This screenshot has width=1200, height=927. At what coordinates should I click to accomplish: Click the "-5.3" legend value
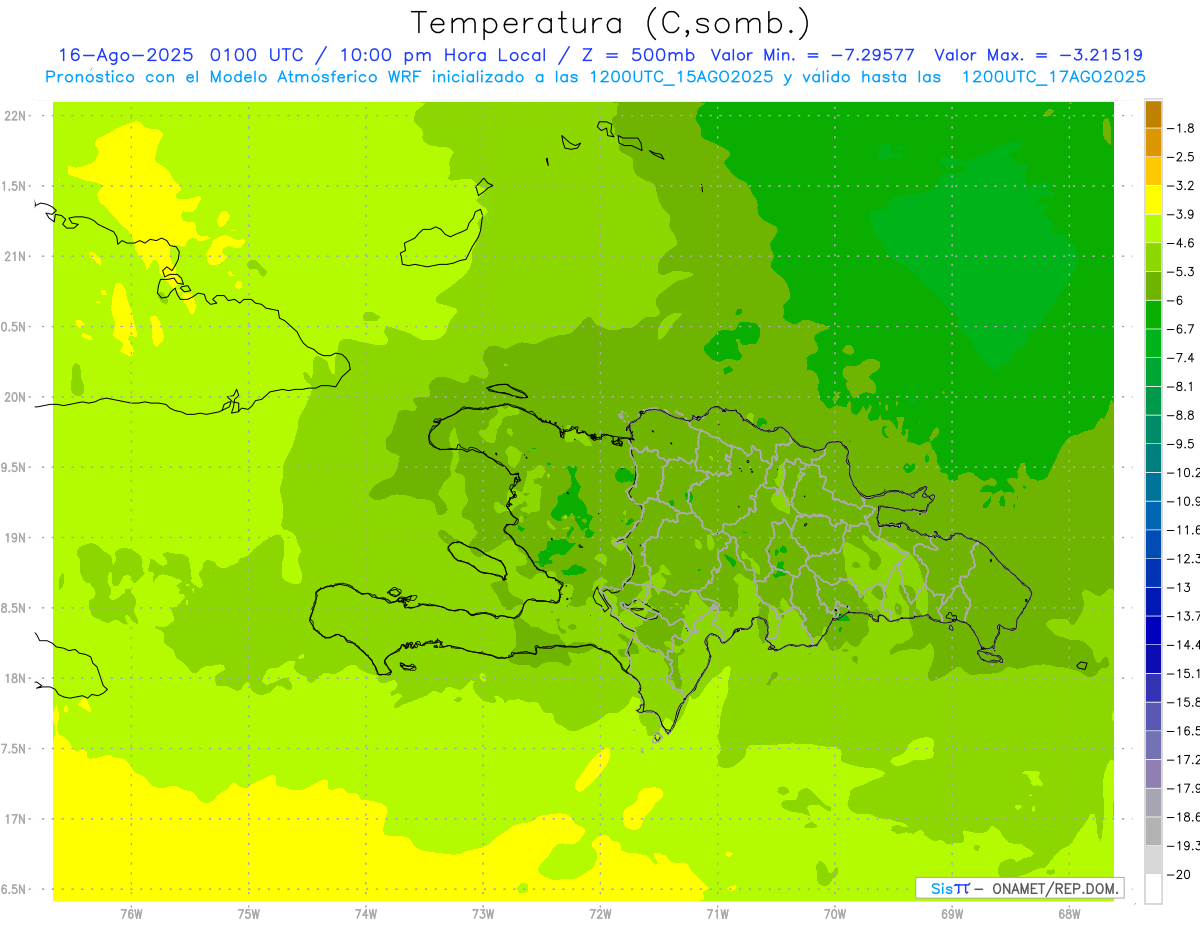click(x=1181, y=272)
